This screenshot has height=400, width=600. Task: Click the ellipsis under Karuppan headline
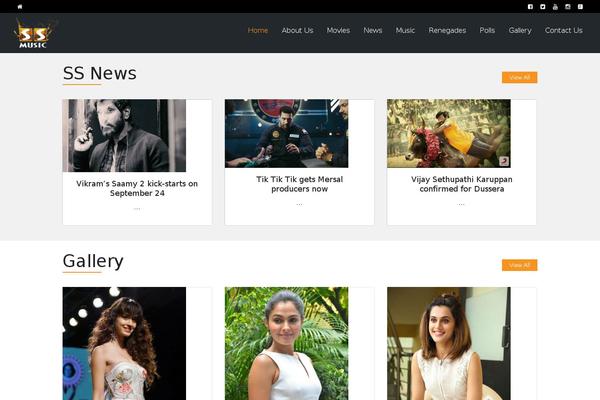click(461, 204)
